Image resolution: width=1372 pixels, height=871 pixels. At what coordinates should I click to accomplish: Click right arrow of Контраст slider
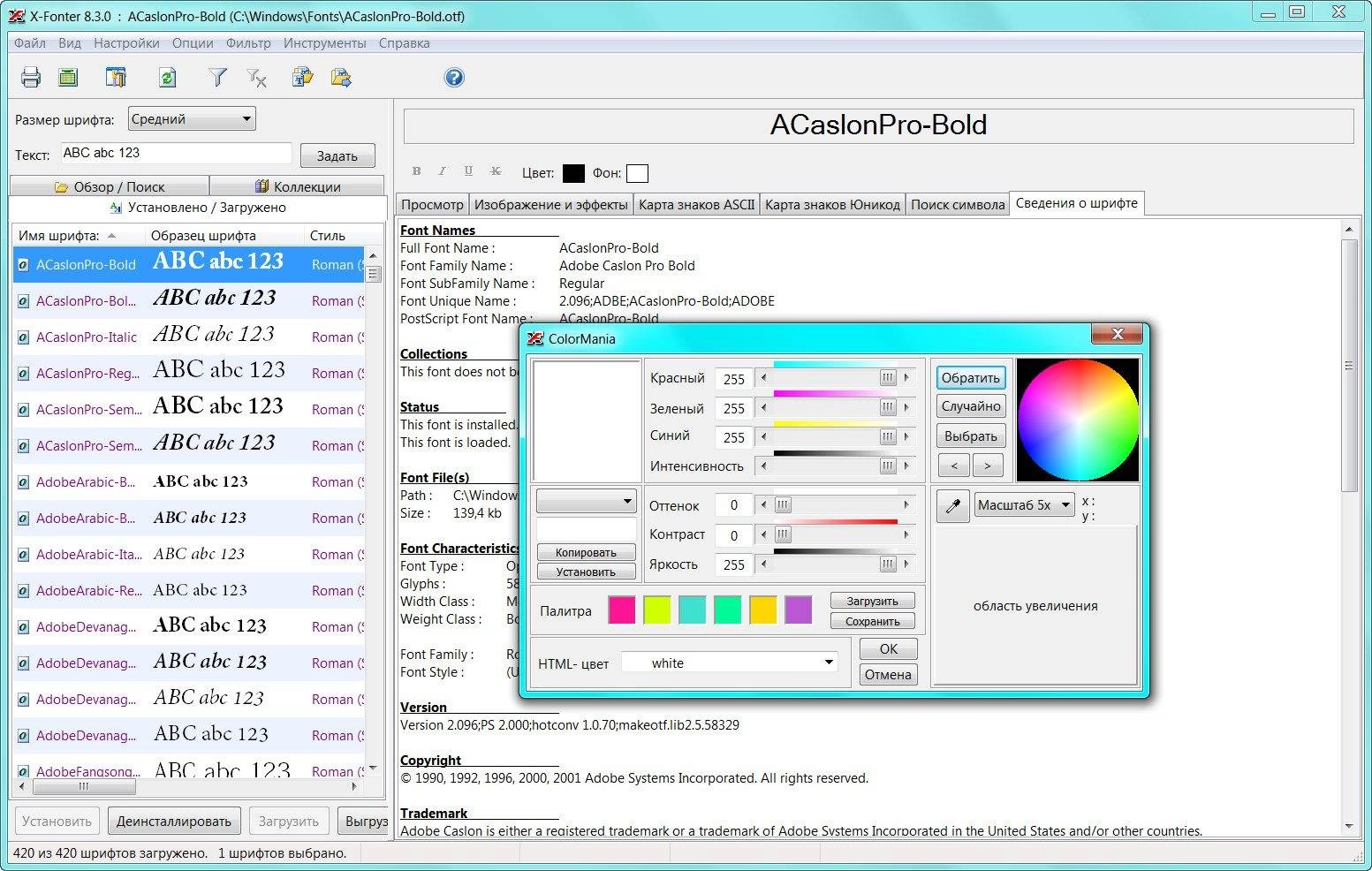click(906, 534)
